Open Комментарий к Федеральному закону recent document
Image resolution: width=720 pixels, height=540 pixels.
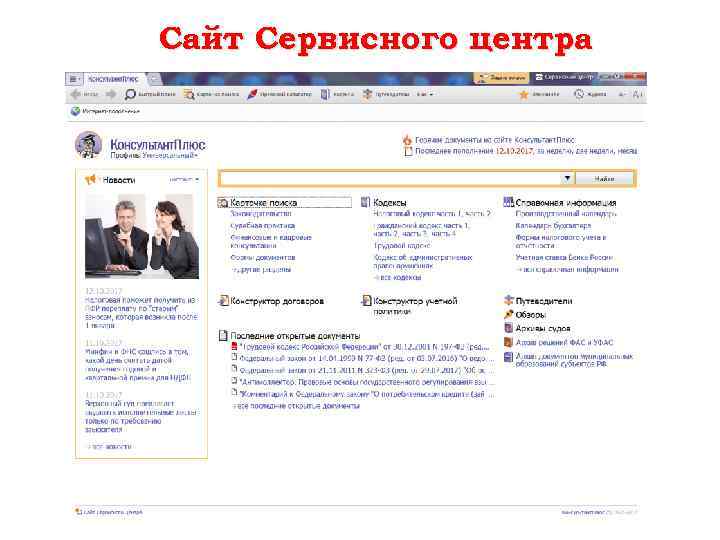(366, 394)
